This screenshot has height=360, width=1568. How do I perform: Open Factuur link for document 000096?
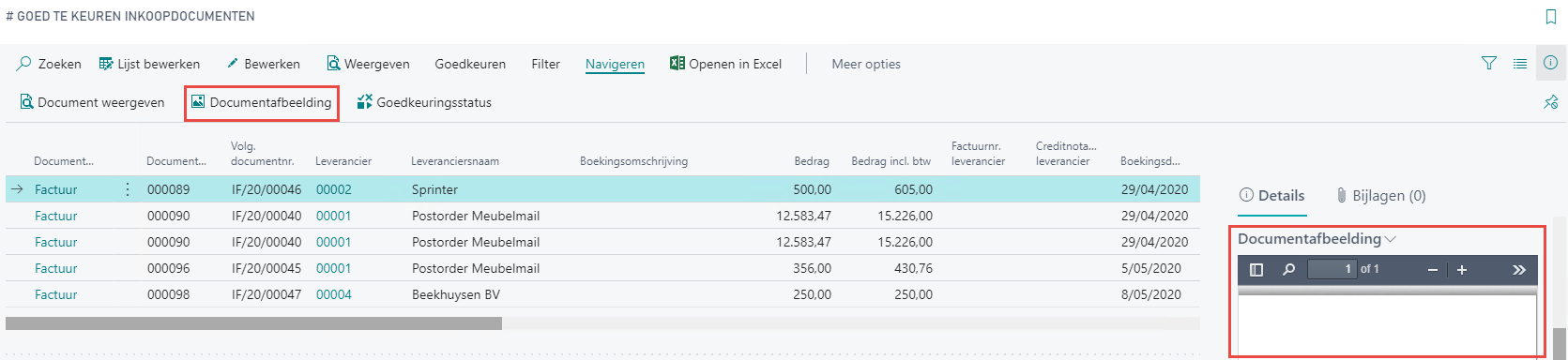(56, 268)
